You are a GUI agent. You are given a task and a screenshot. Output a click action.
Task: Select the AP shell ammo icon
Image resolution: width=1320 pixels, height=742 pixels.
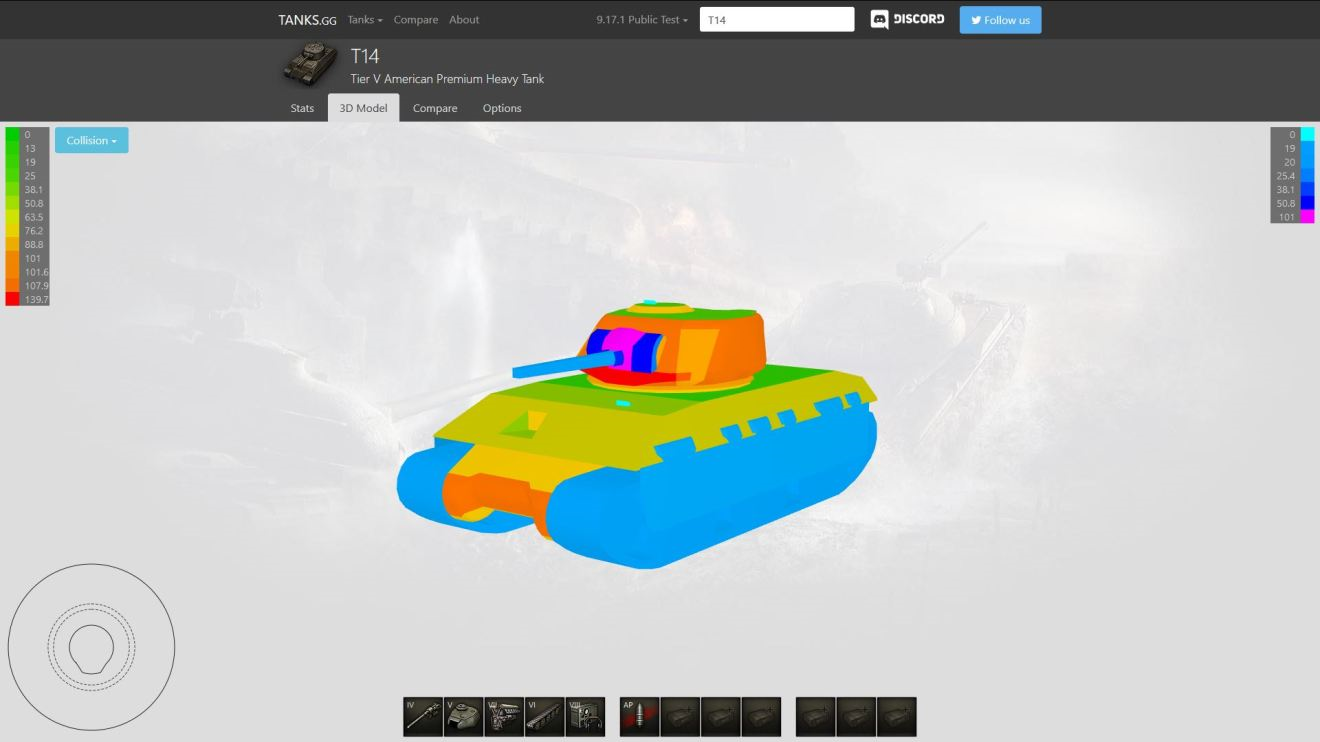[x=639, y=717]
